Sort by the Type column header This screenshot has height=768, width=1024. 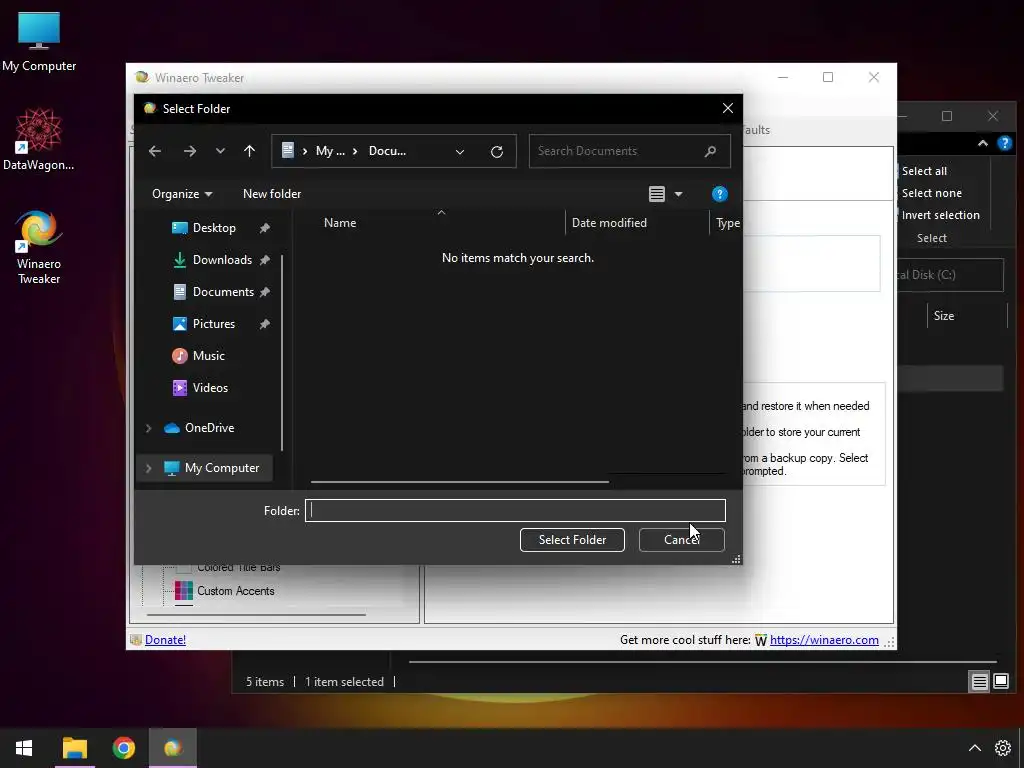(728, 223)
